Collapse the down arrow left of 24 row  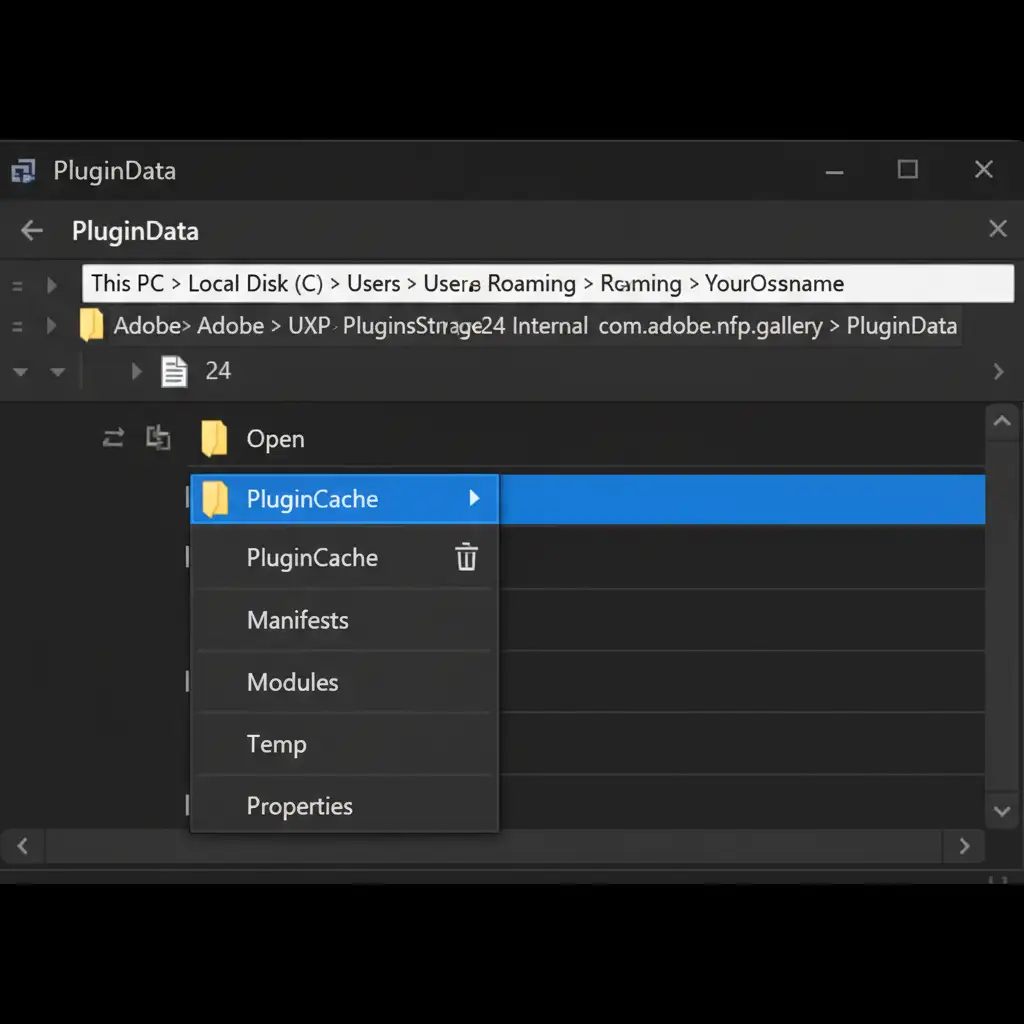(x=19, y=372)
